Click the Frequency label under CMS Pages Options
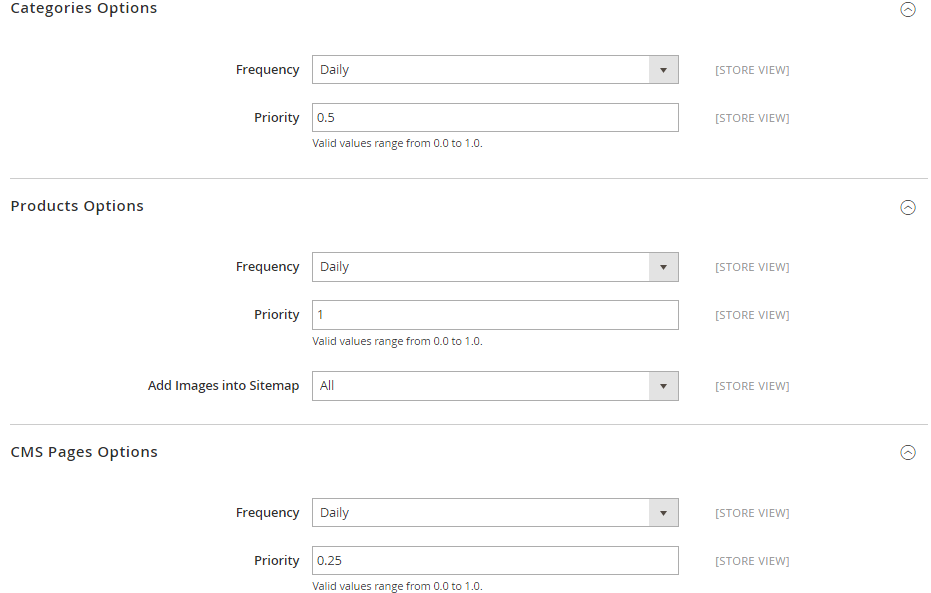931x593 pixels. 267,513
